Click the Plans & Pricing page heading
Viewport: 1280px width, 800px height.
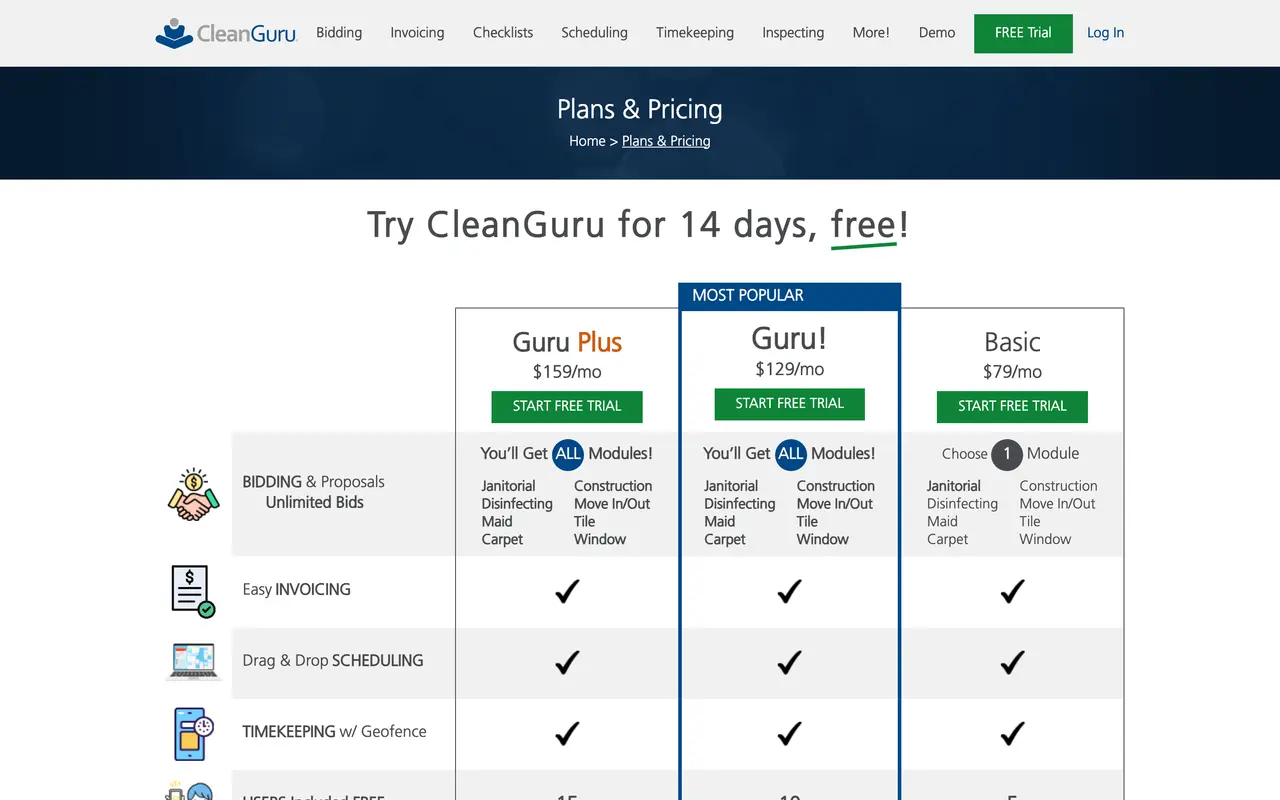point(640,109)
